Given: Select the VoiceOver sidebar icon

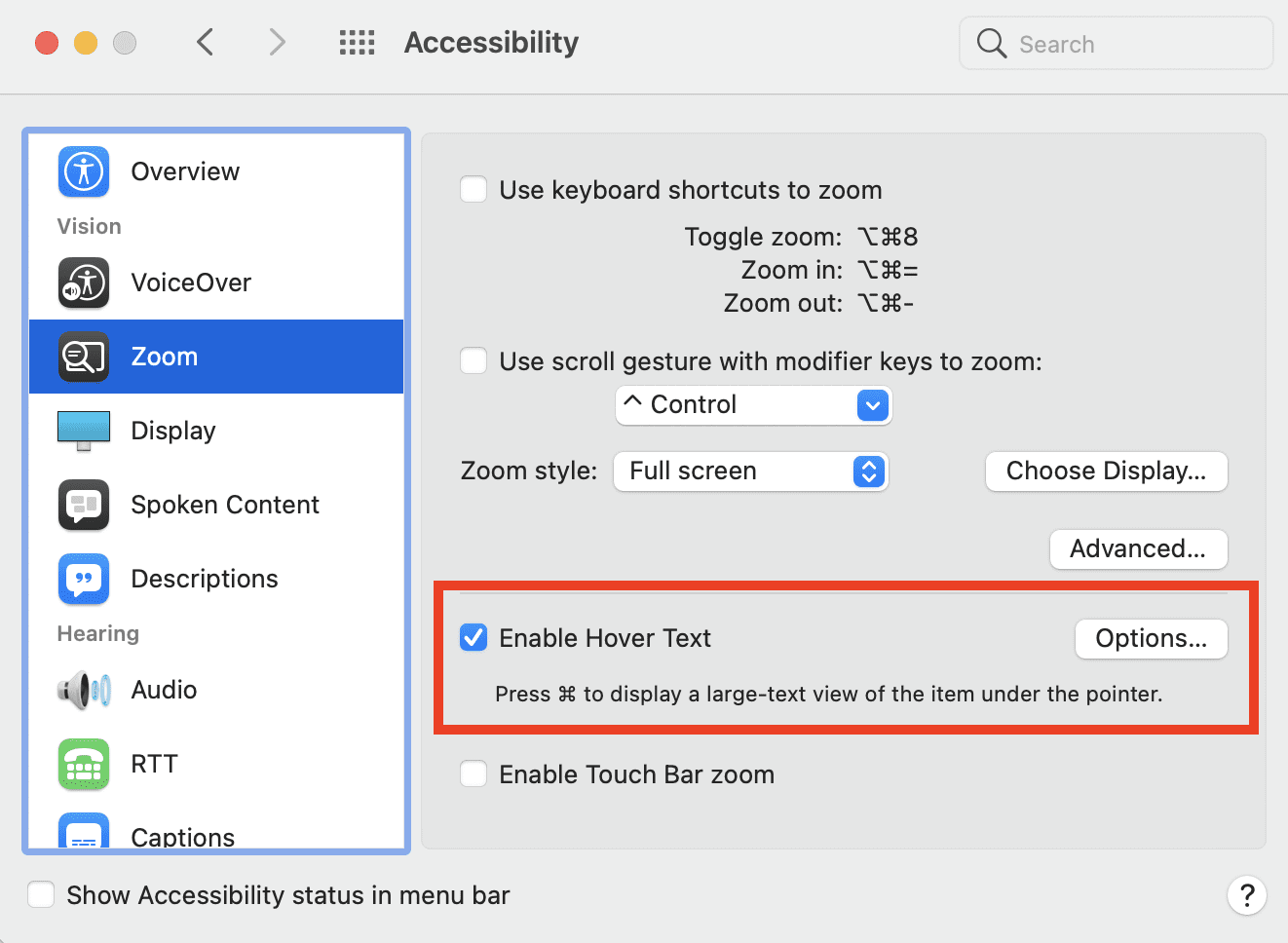Looking at the screenshot, I should click(x=84, y=283).
